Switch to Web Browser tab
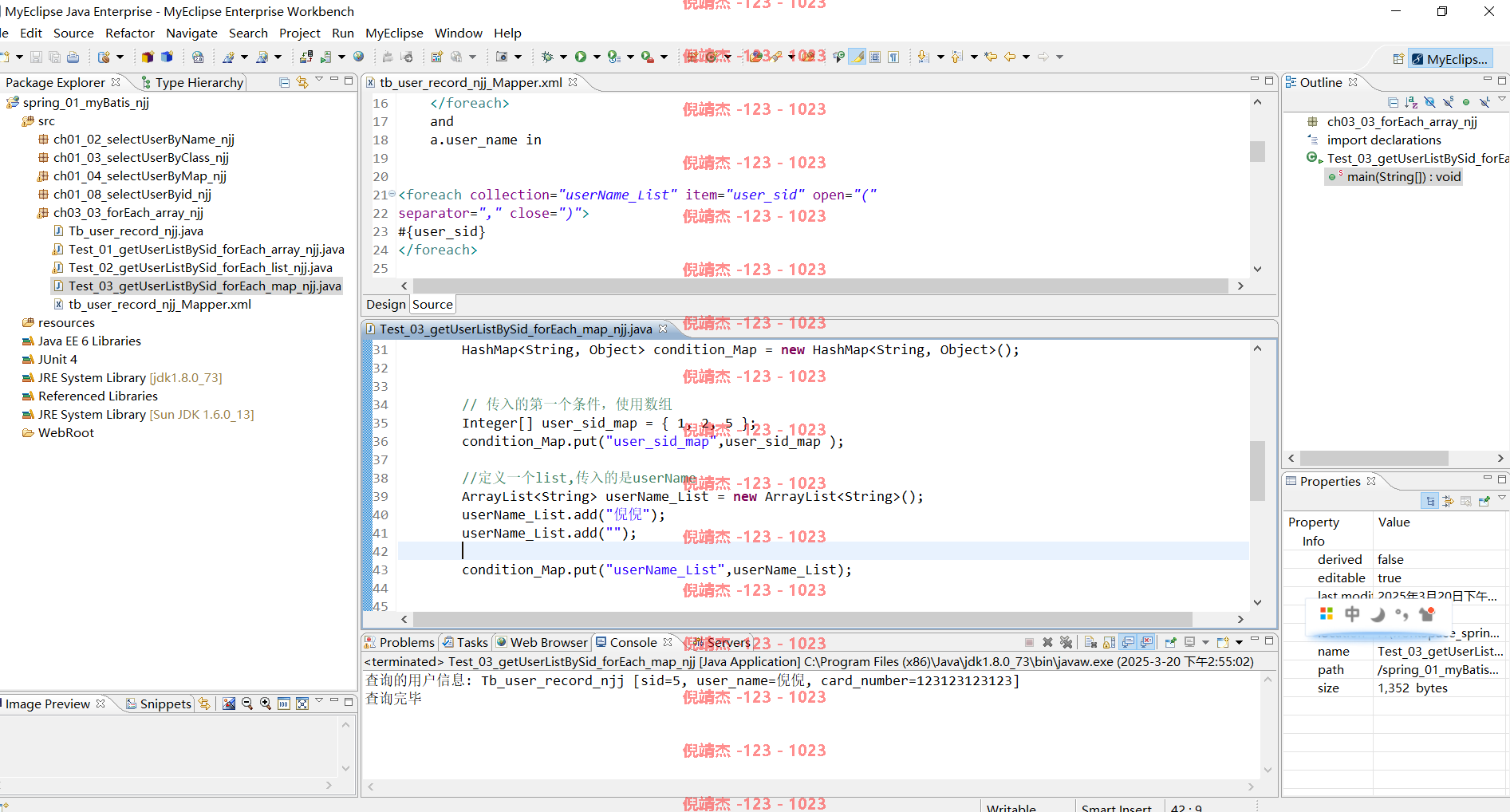The height and width of the screenshot is (812, 1510). (x=541, y=642)
